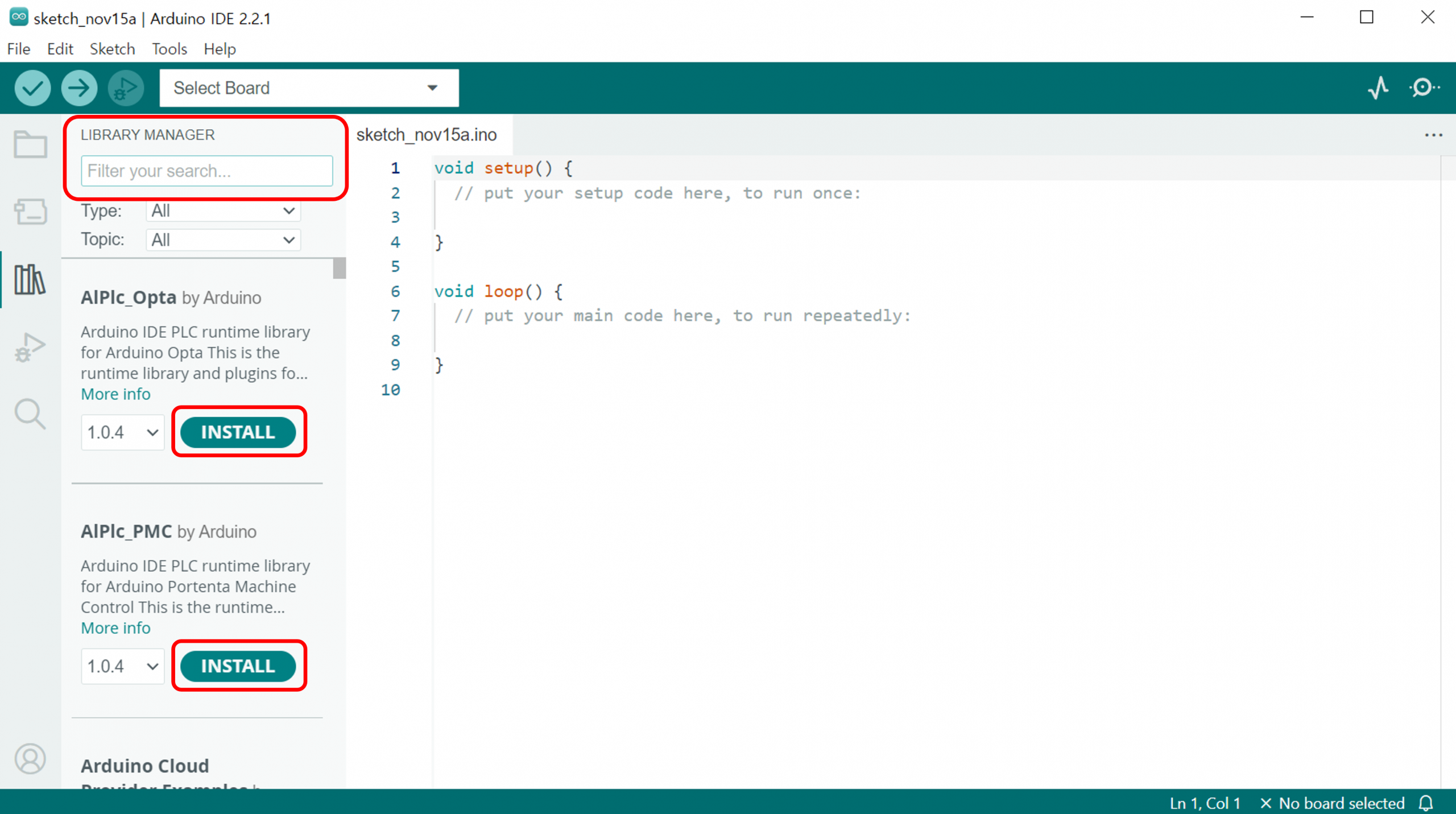Screen dimensions: 1456x814
Task: Open More info for AlPlc_Opta
Action: pos(115,394)
